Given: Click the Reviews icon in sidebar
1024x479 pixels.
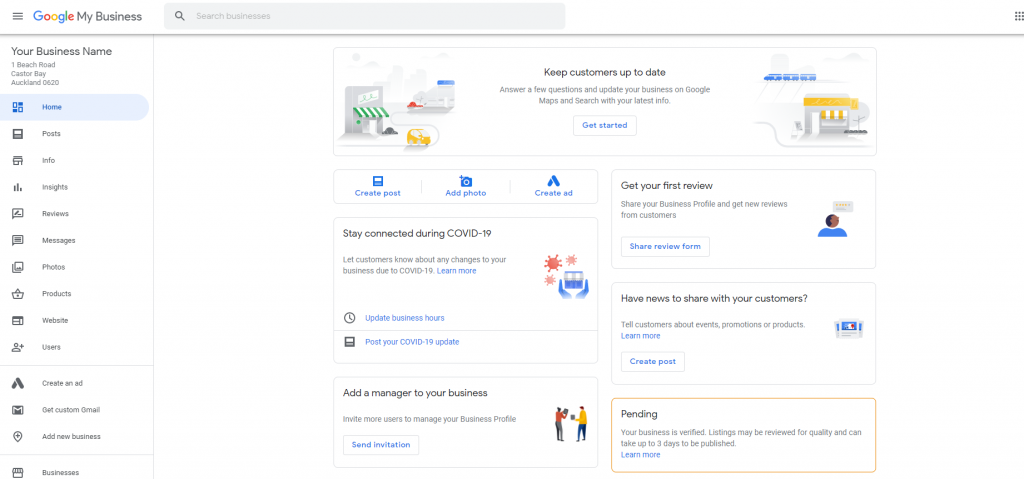Looking at the screenshot, I should pyautogui.click(x=18, y=214).
